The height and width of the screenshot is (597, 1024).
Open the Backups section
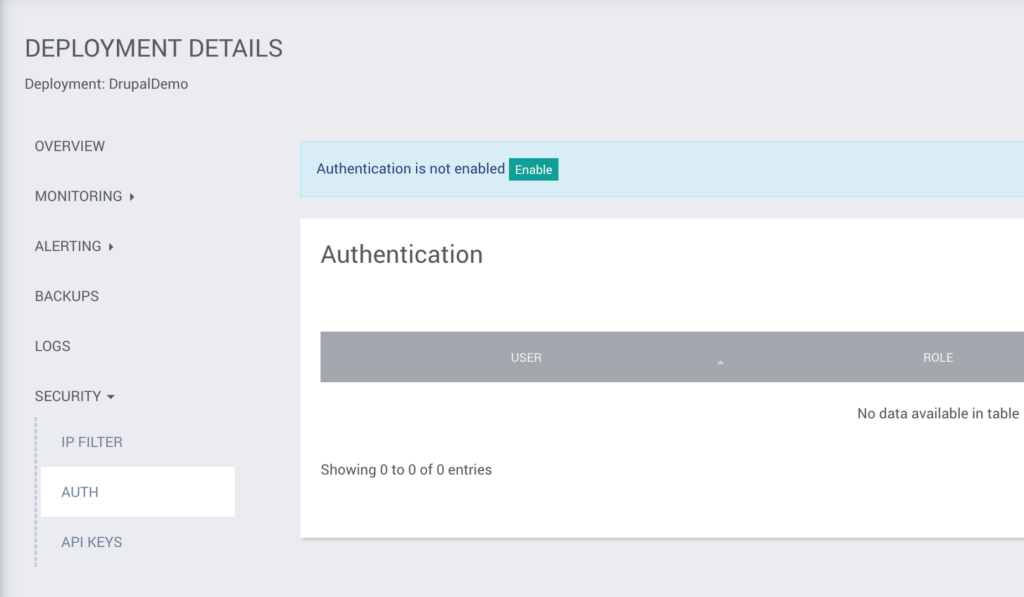pos(67,297)
